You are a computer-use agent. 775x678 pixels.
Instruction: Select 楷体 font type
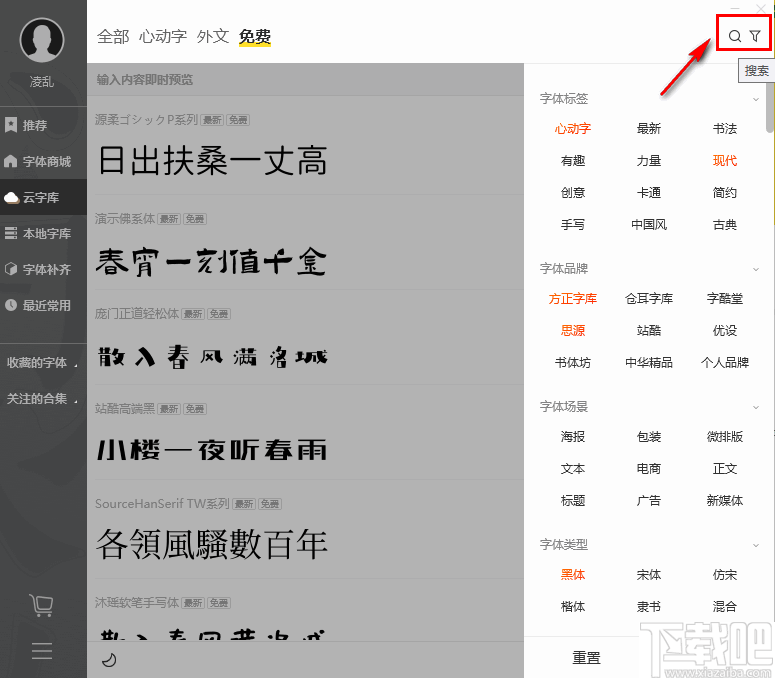(x=573, y=606)
